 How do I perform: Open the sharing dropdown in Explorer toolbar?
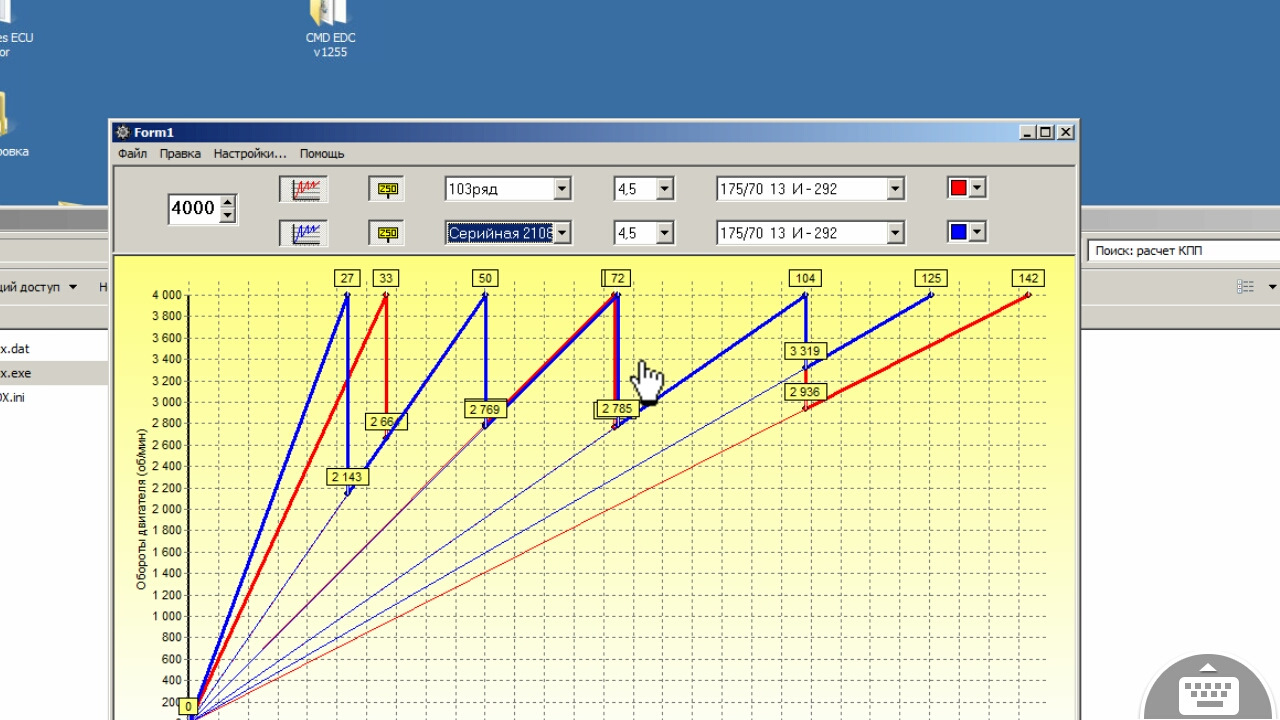tap(40, 287)
